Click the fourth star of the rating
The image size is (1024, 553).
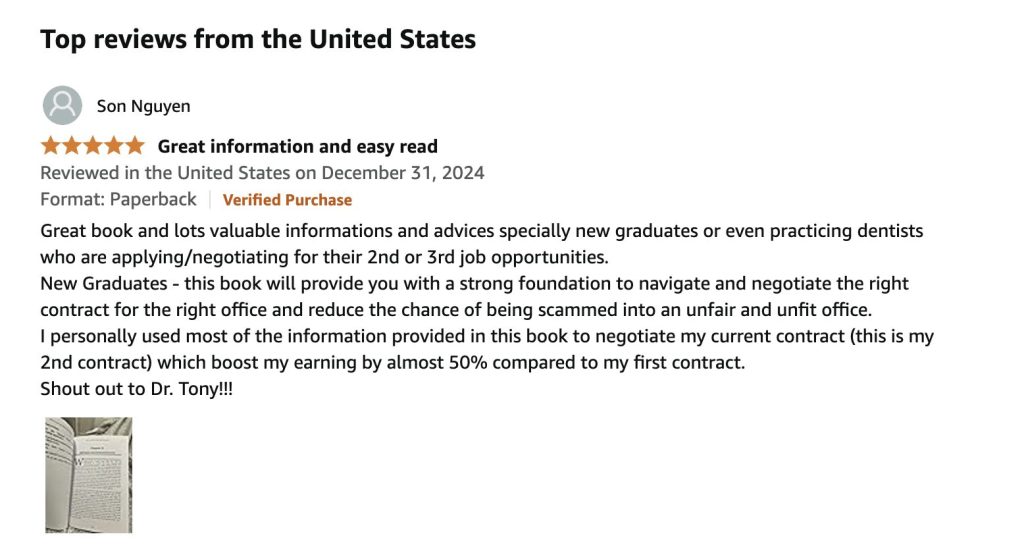tap(114, 146)
